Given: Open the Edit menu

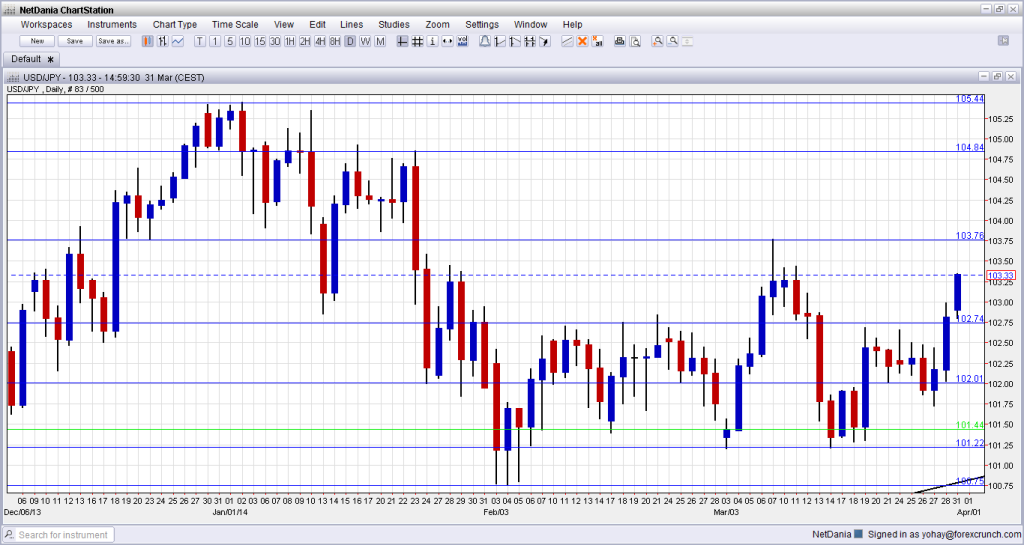Looking at the screenshot, I should [x=317, y=25].
